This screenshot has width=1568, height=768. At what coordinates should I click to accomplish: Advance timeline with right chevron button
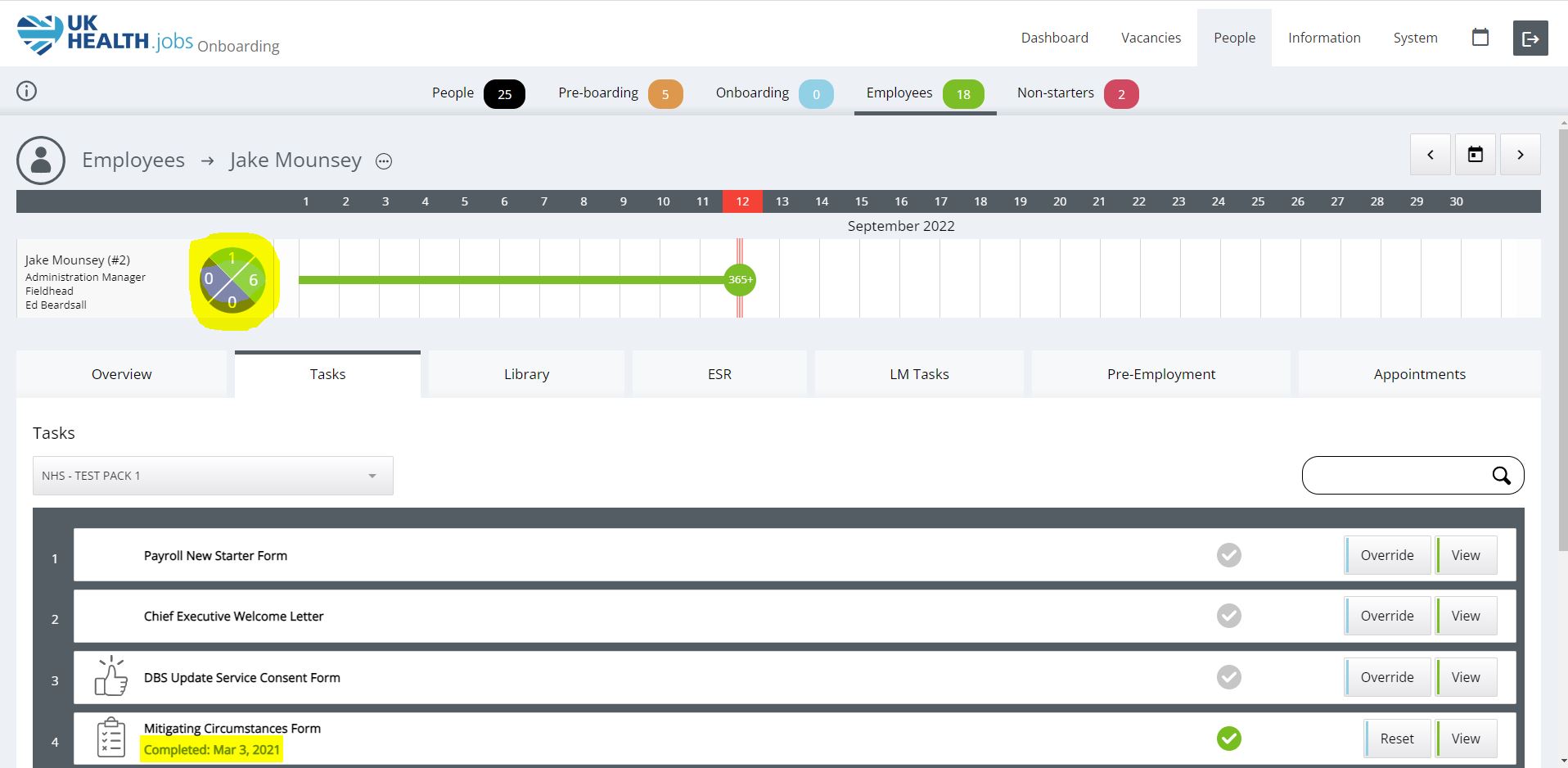click(x=1520, y=155)
